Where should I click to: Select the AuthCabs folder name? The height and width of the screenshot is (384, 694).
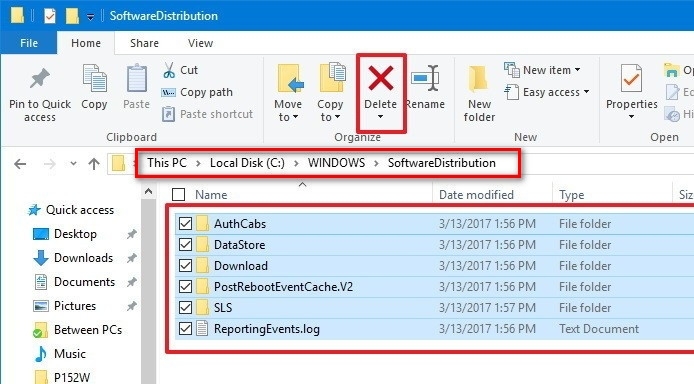pyautogui.click(x=240, y=223)
